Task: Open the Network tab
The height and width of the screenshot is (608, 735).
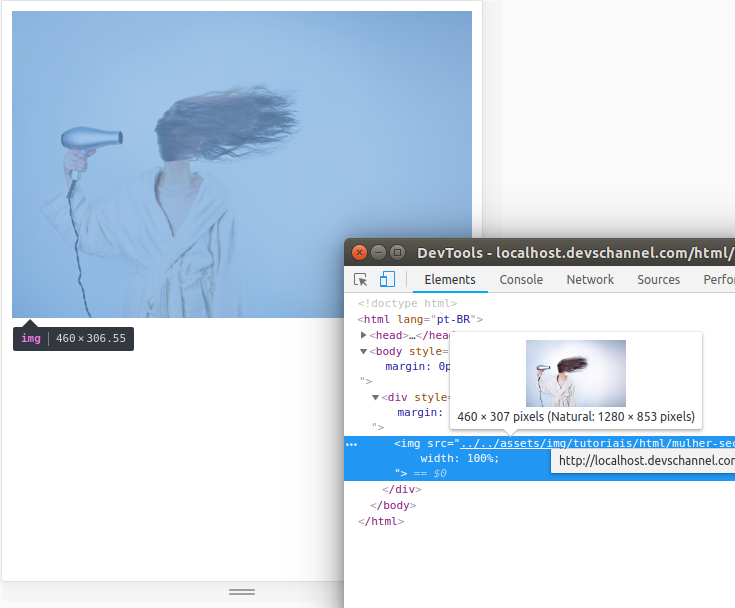Action: pos(590,280)
